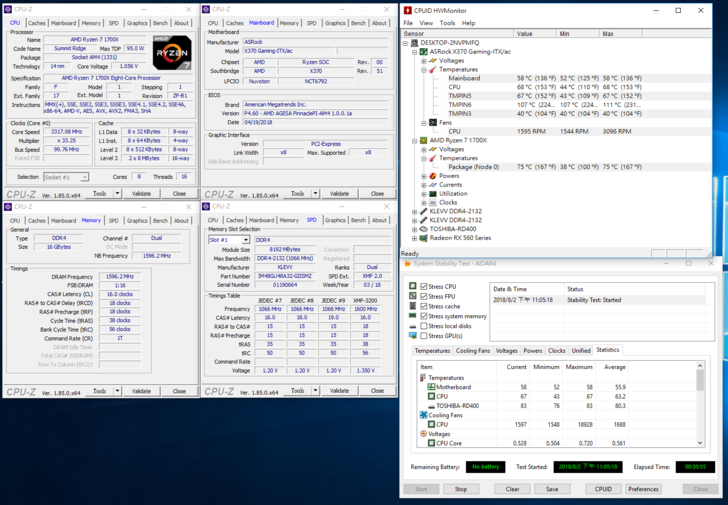Click the AMD Ryzen 7 1700X chip icon
728x505 pixels.
(423, 140)
